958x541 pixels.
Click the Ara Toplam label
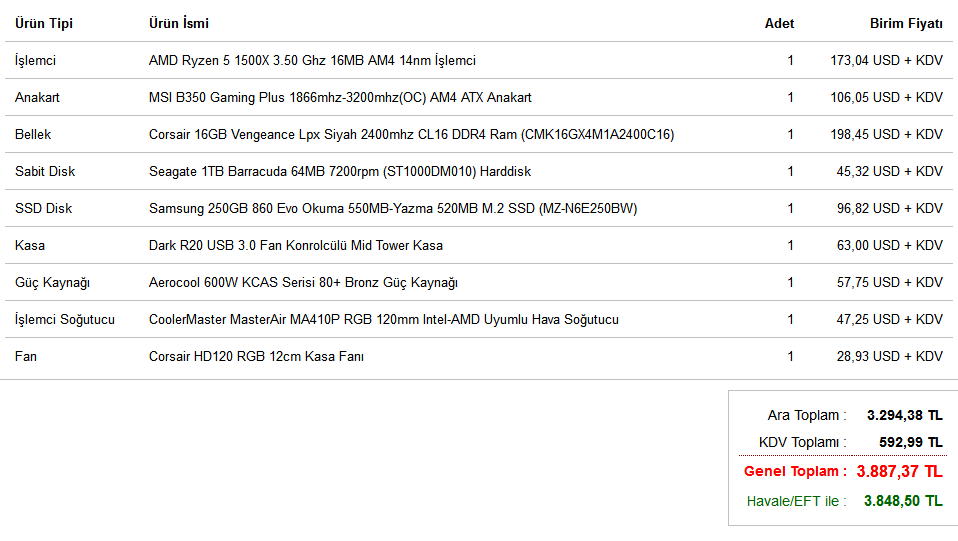coord(806,415)
